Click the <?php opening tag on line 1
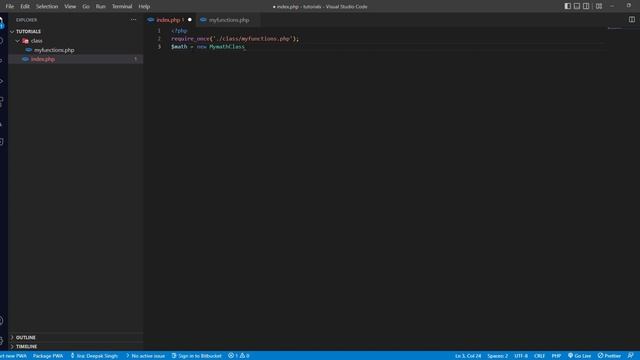 179,31
